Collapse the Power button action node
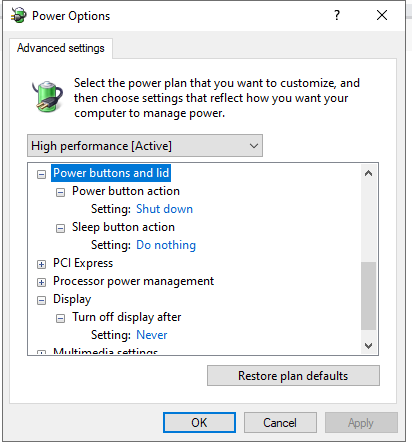The width and height of the screenshot is (412, 446). 60,192
